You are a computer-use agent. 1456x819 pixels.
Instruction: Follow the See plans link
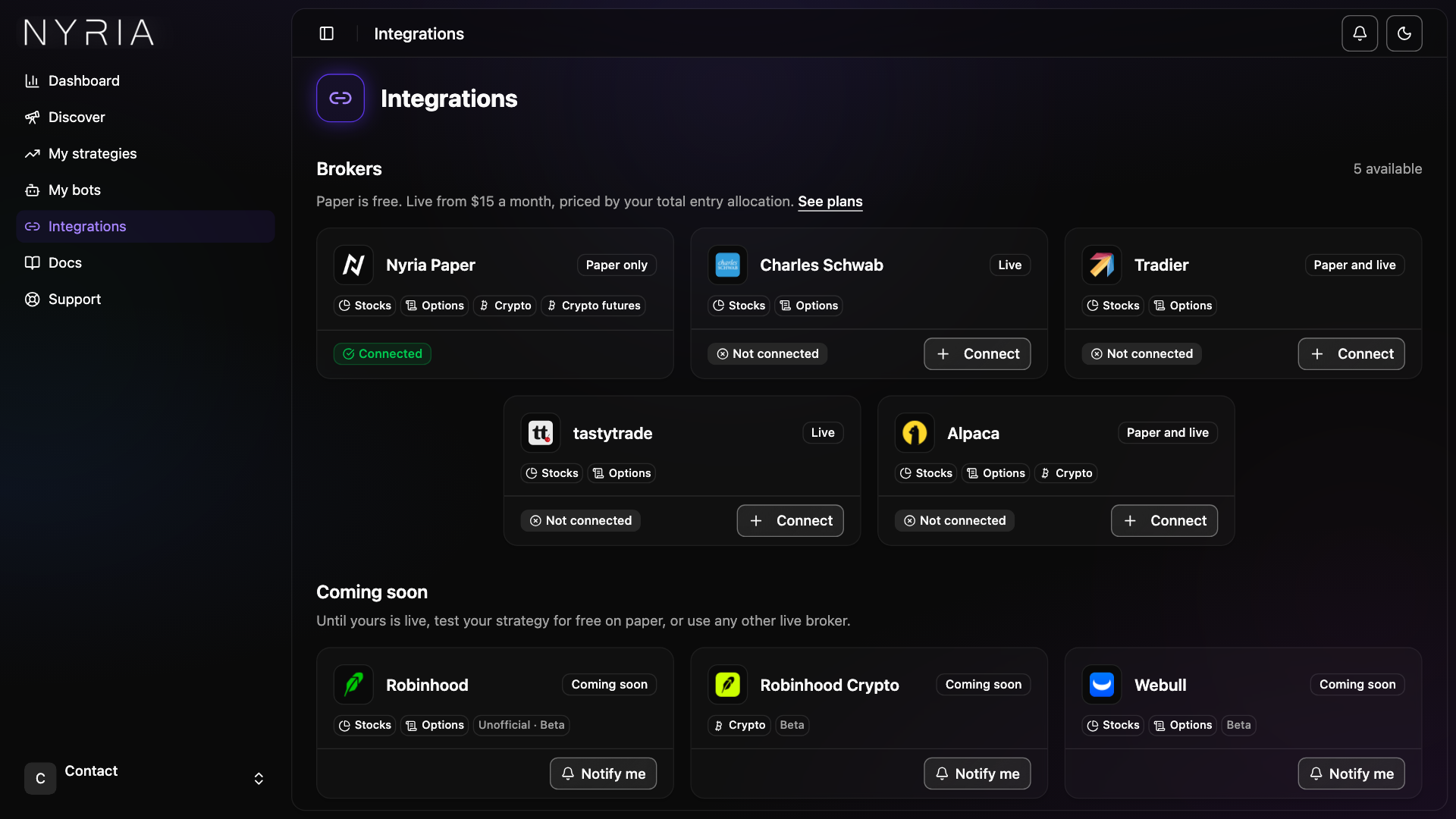click(830, 202)
